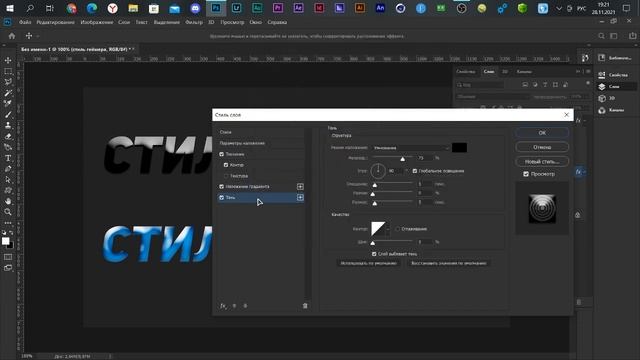The width and height of the screenshot is (640, 360).
Task: Toggle the Contour sub-effect checkbox
Action: click(226, 165)
